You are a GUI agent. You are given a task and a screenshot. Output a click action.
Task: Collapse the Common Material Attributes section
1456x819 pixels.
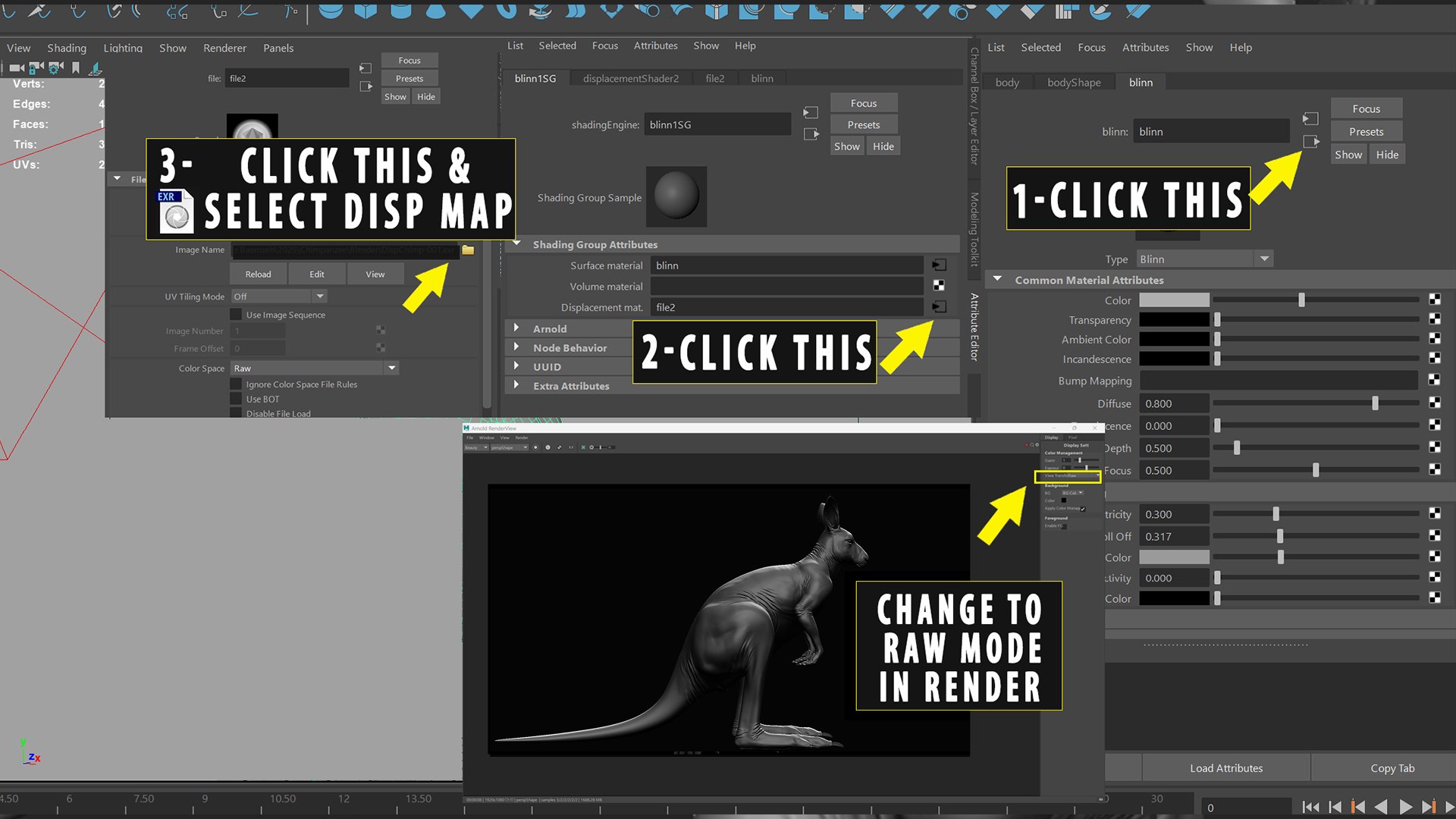[x=998, y=279]
